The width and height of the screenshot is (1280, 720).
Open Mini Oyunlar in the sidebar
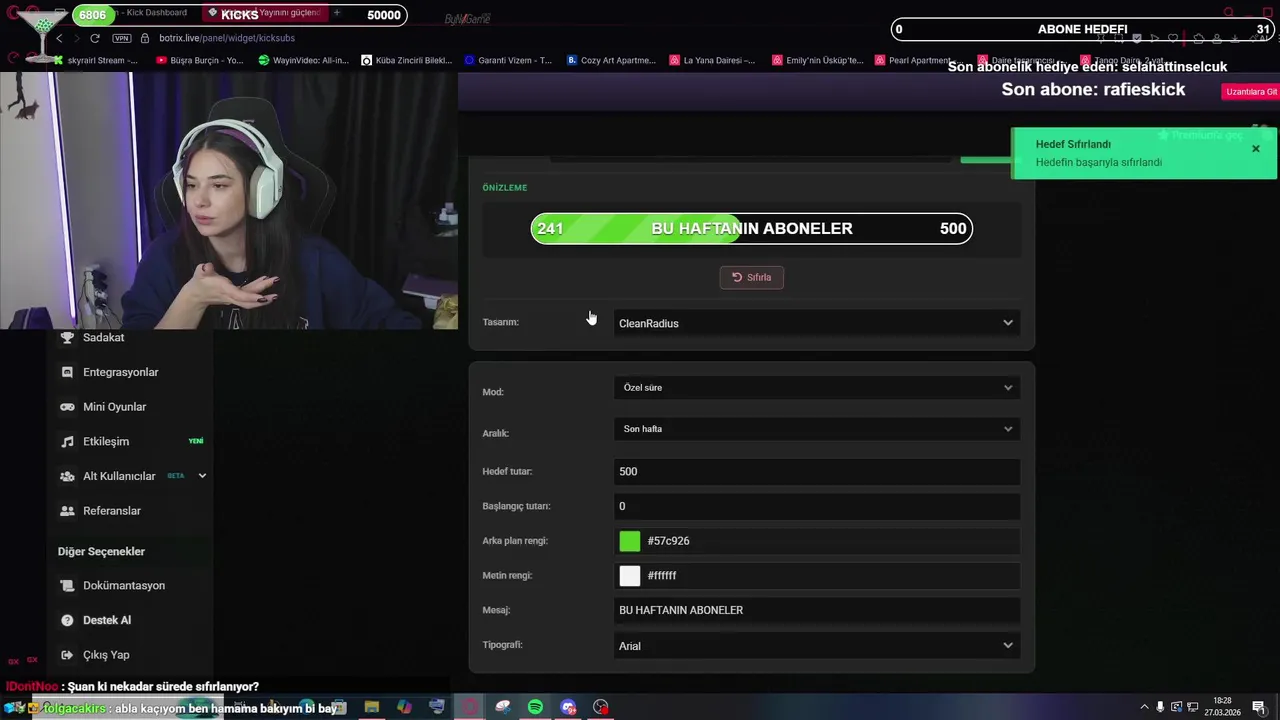click(114, 407)
